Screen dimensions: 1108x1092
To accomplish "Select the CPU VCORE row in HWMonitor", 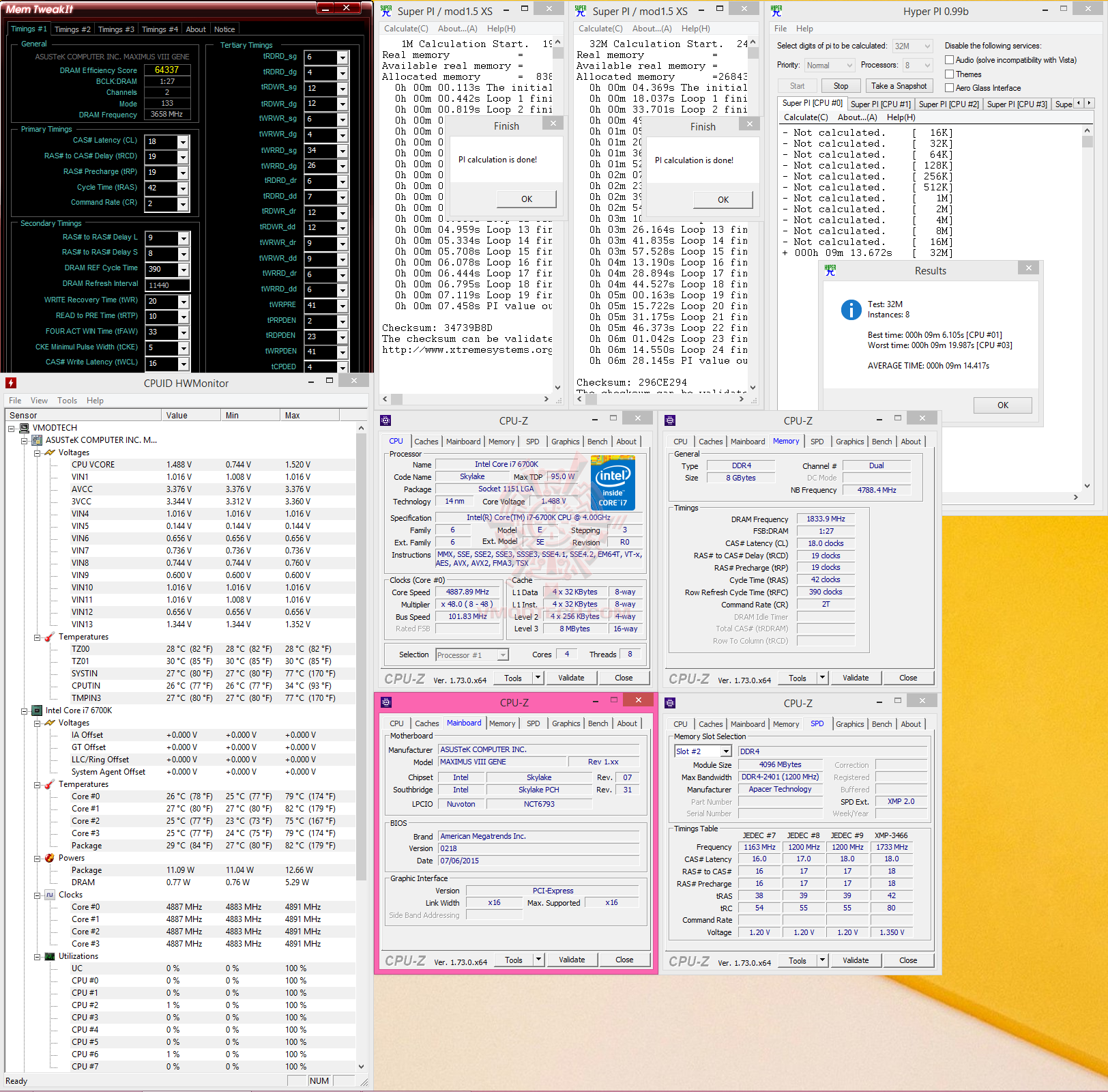I will (180, 465).
